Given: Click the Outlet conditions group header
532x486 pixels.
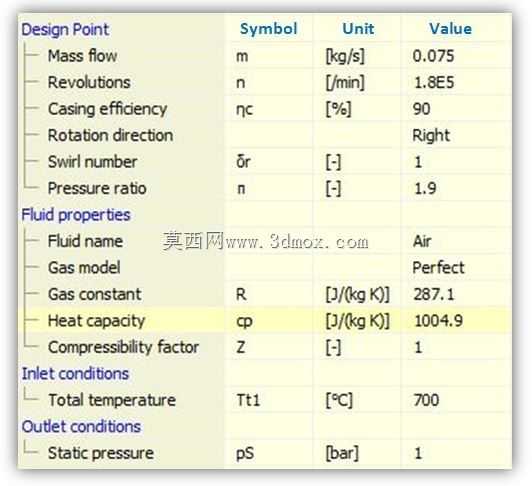Looking at the screenshot, I should click(x=81, y=427).
